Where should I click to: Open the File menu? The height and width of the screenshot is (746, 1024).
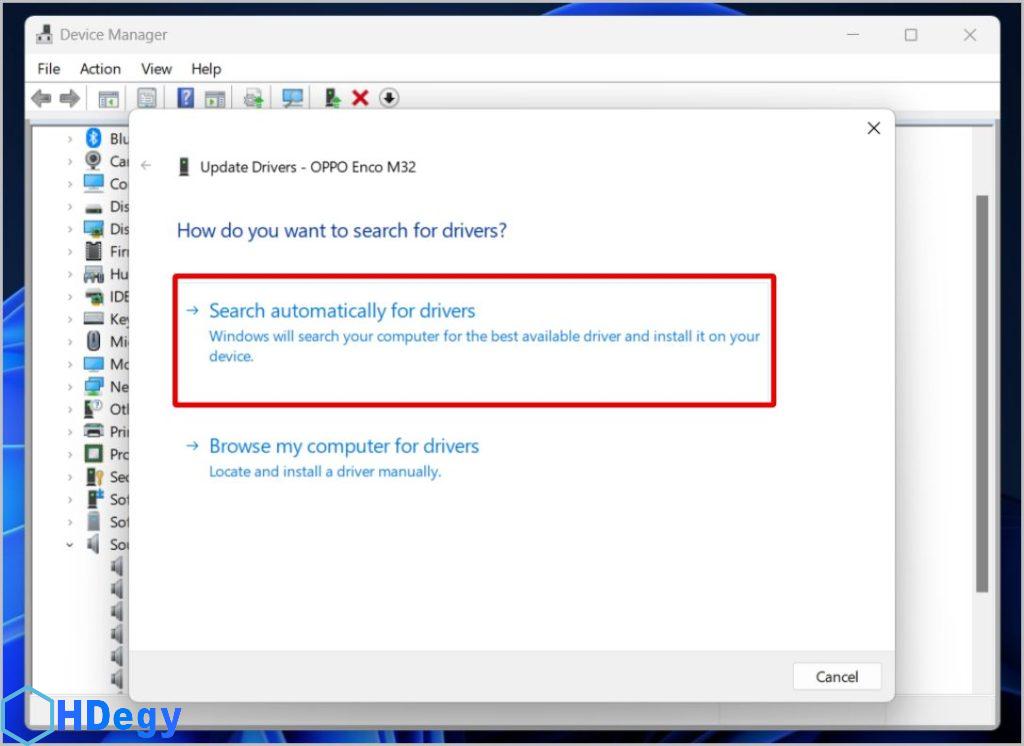point(49,69)
